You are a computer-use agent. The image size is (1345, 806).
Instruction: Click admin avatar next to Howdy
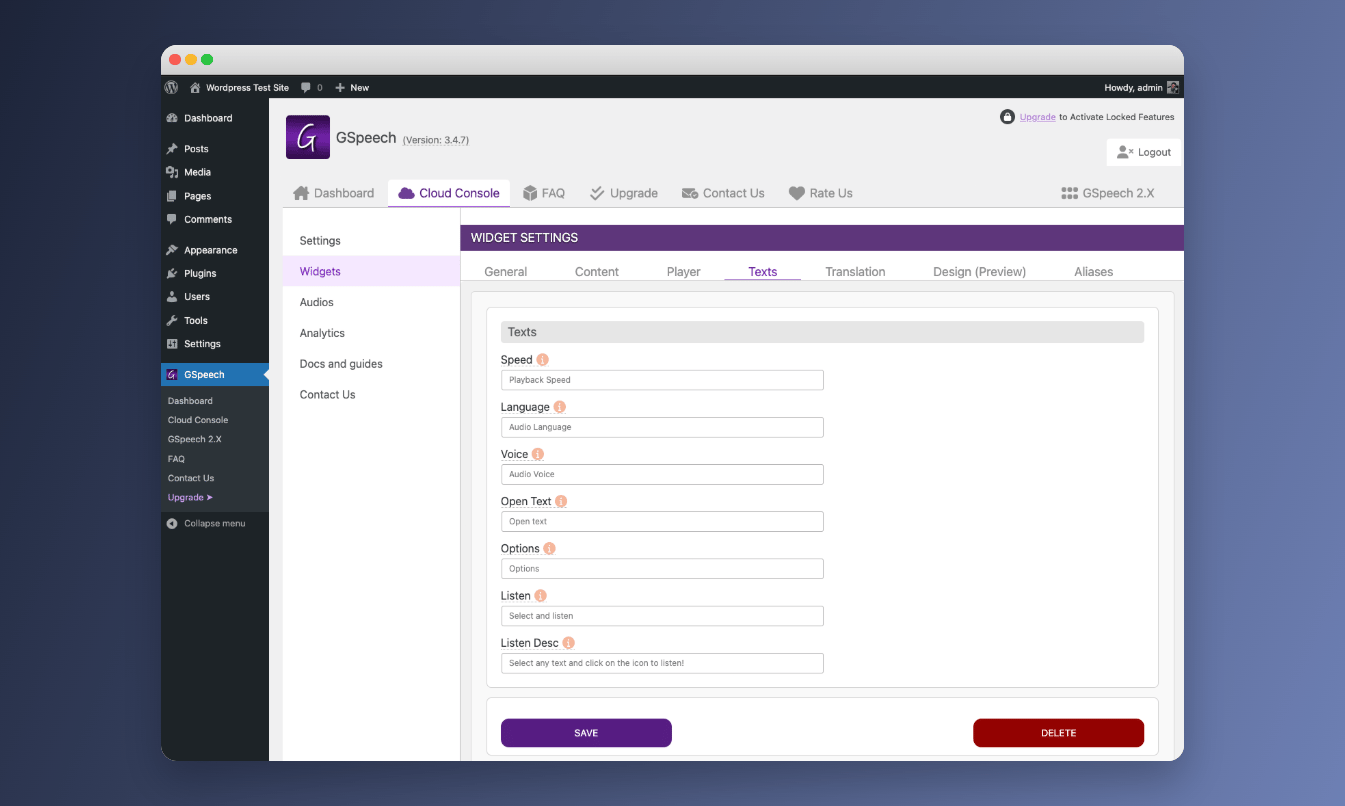1173,87
